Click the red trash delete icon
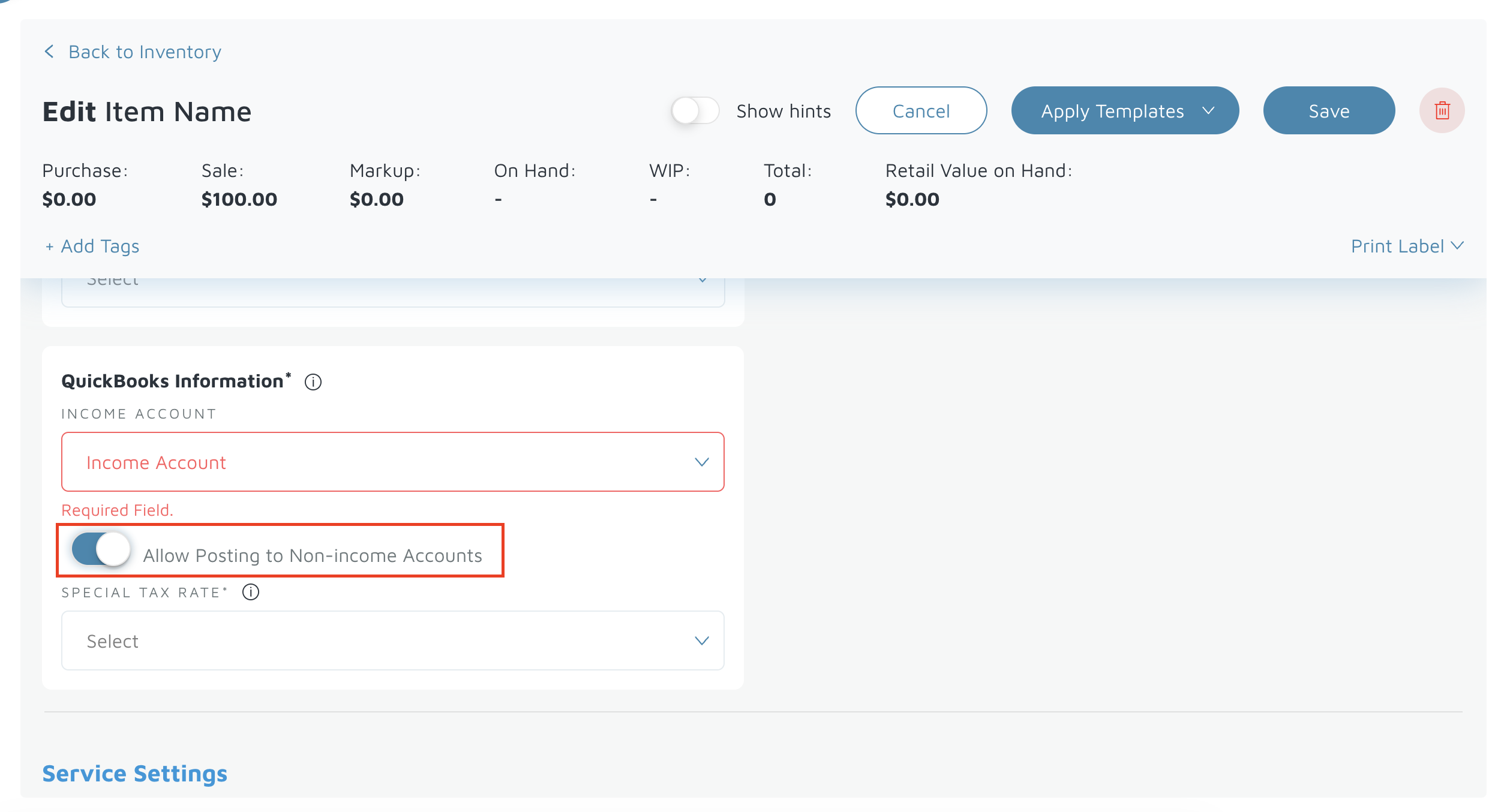This screenshot has width=1495, height=812. pos(1442,111)
